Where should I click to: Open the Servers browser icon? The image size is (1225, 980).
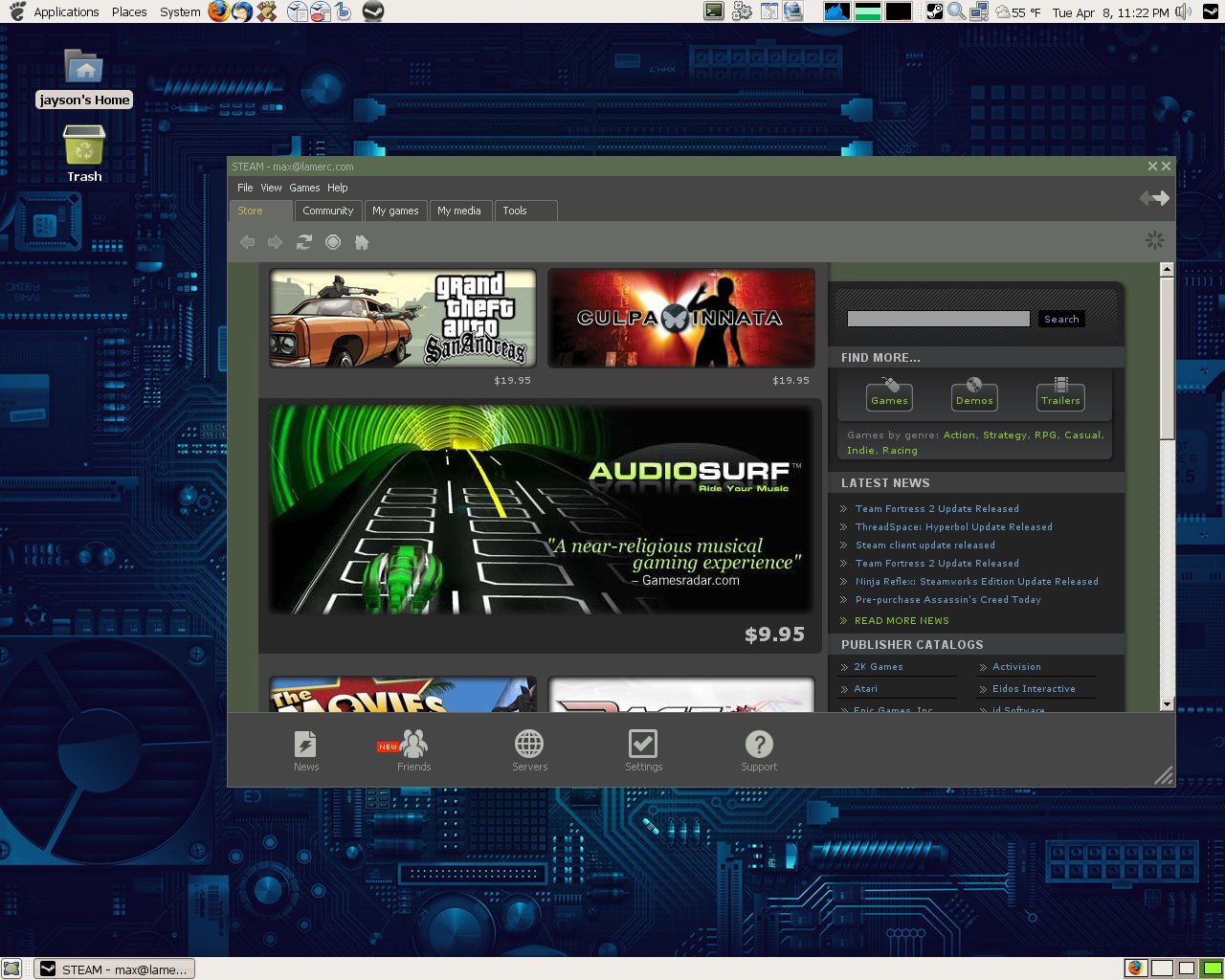[x=529, y=750]
